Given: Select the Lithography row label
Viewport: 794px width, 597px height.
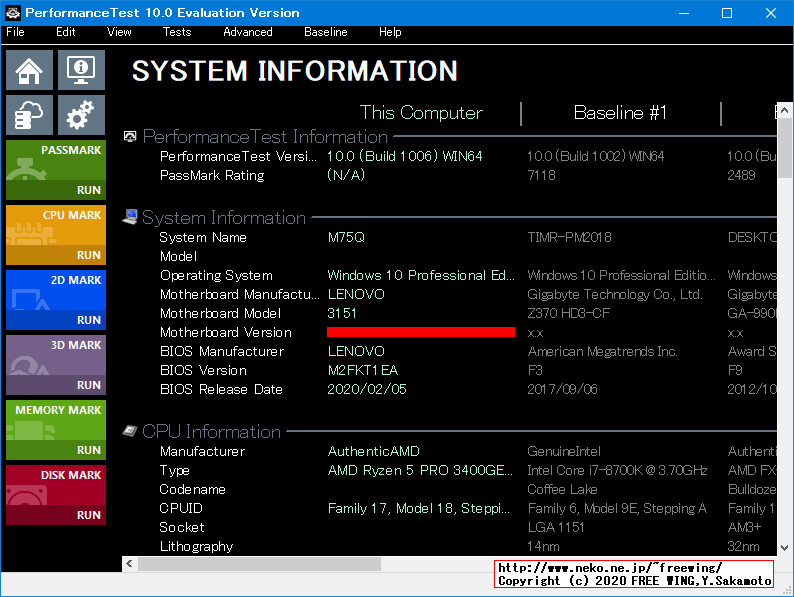Looking at the screenshot, I should pos(196,546).
